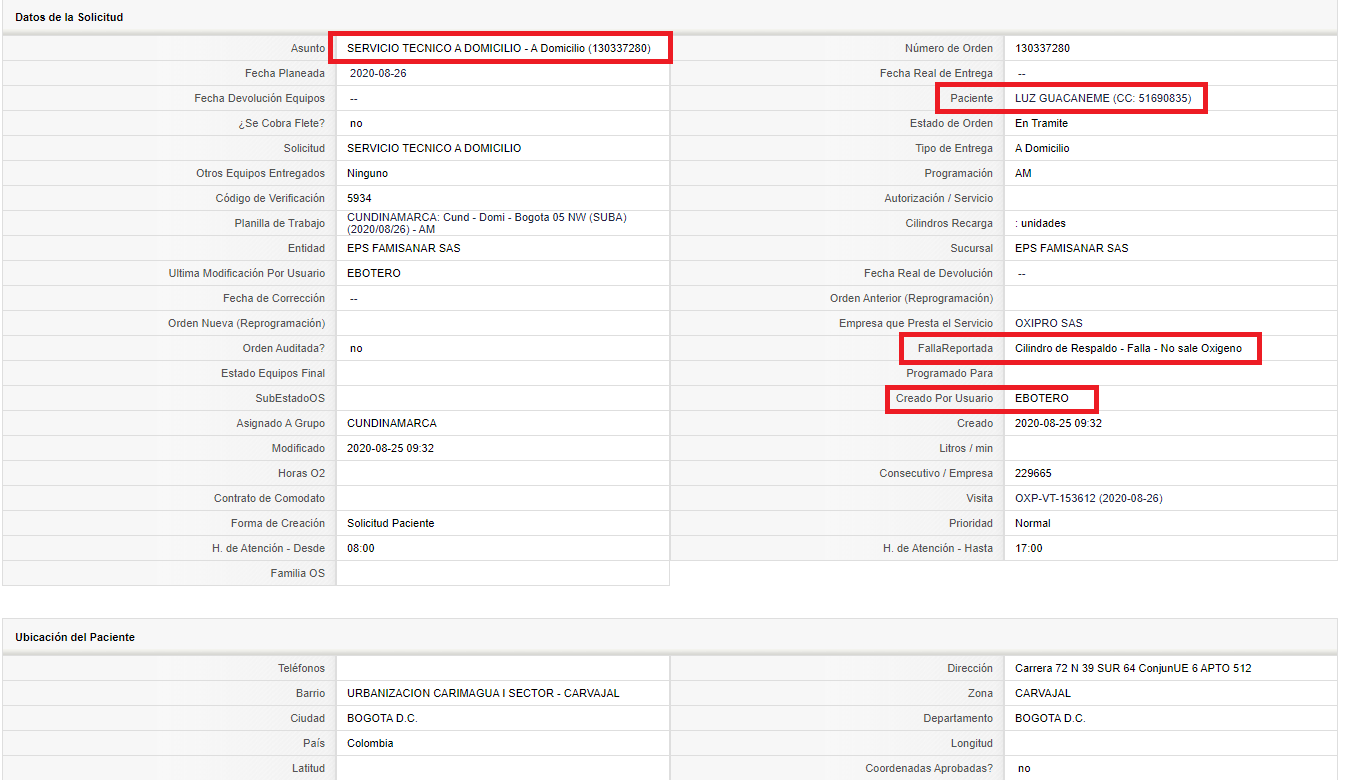Click the 'Litros / min' label

pyautogui.click(x=966, y=448)
